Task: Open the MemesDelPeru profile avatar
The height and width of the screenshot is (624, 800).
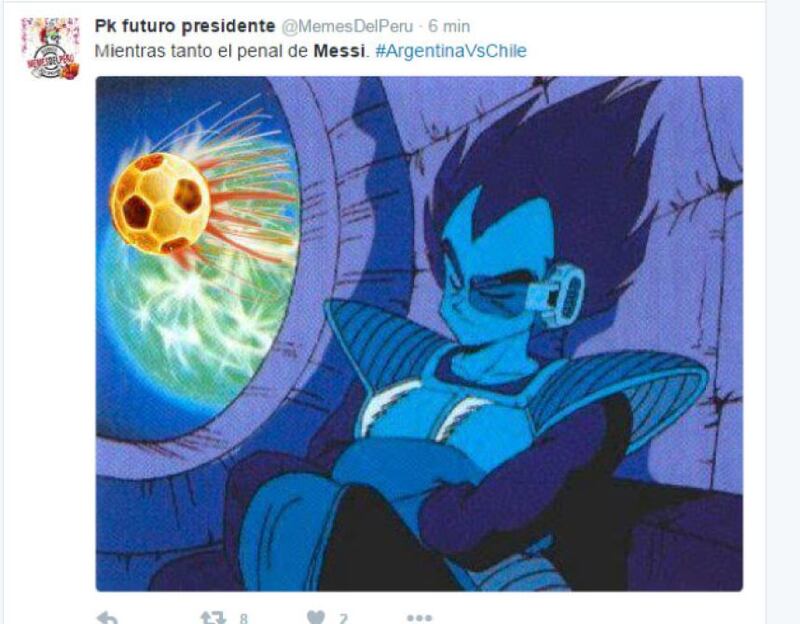Action: [x=51, y=47]
